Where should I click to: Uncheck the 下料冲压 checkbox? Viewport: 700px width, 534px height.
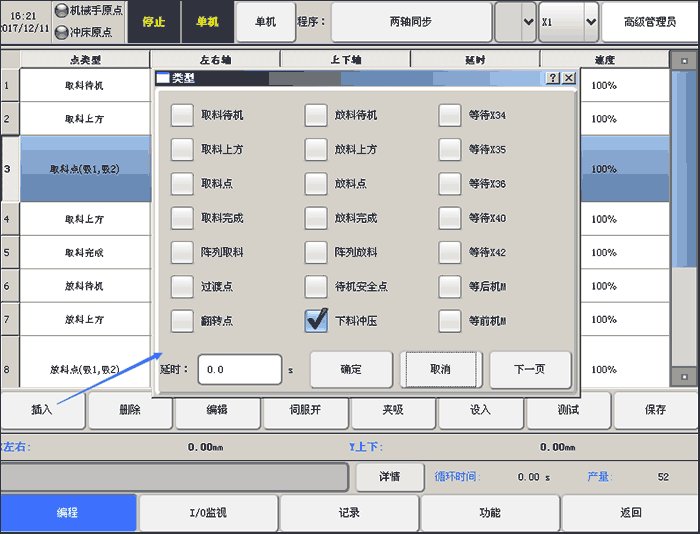[x=316, y=321]
